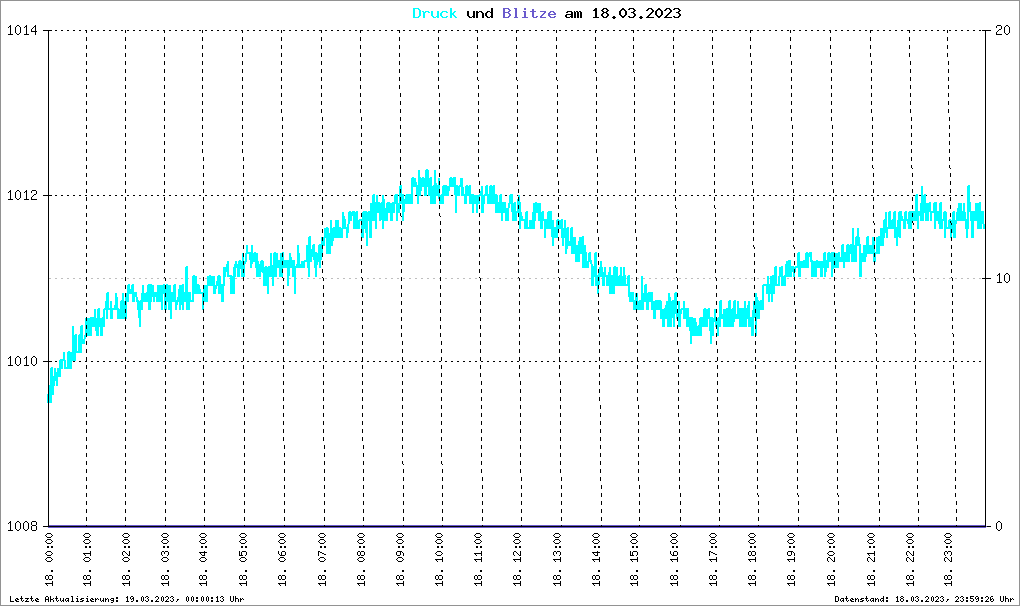
Task: Click the time label '18. 08:00'
Action: 361,559
